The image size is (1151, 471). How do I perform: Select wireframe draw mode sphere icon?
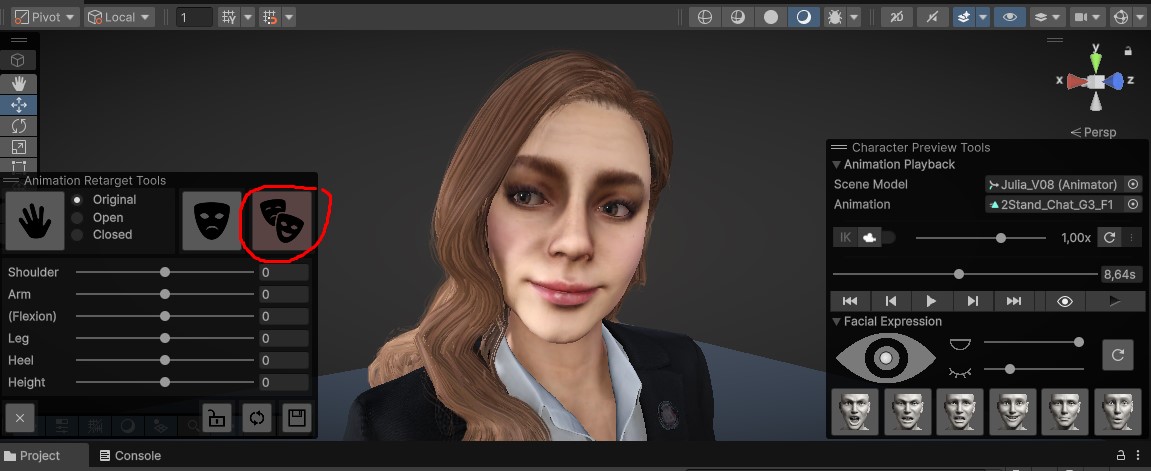[705, 17]
